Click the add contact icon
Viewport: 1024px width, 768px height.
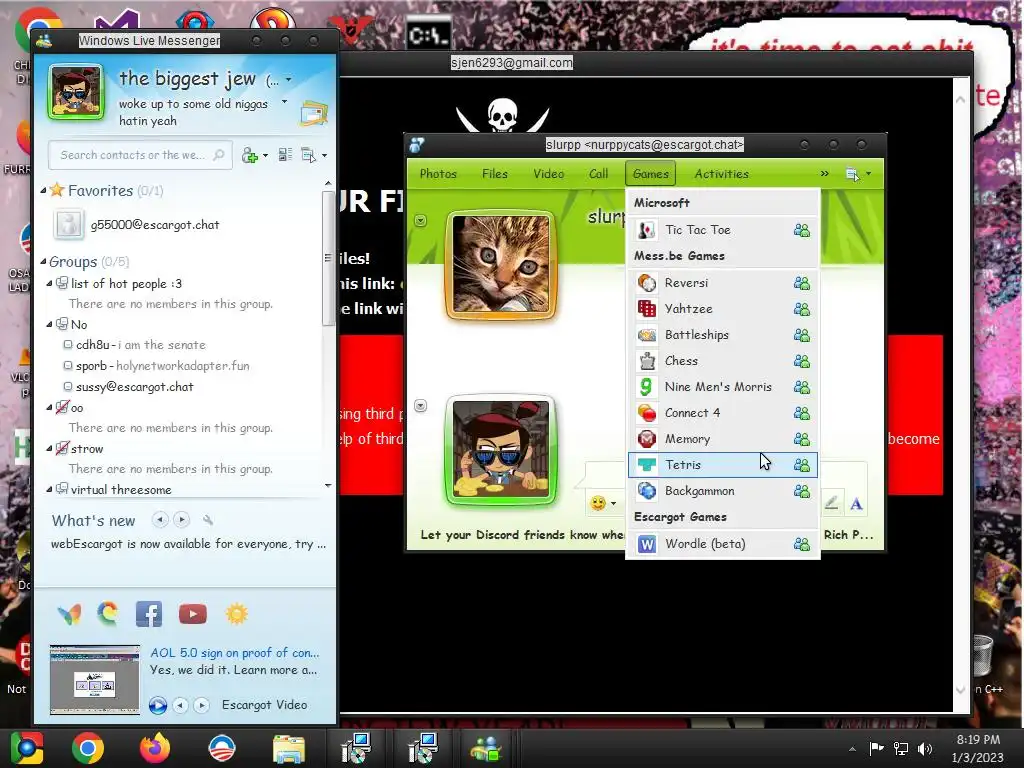tap(249, 155)
